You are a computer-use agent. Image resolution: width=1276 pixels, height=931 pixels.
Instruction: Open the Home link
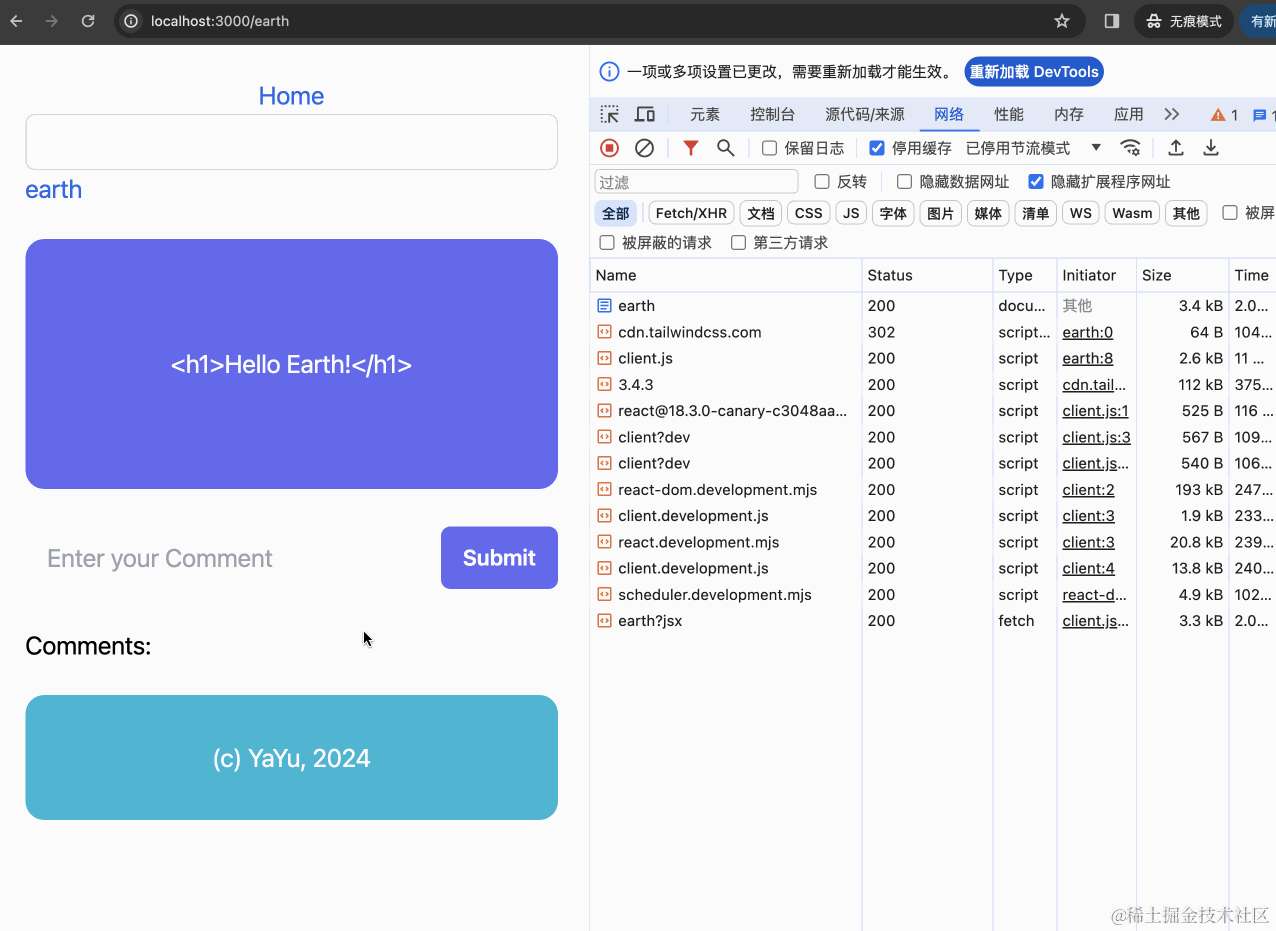pyautogui.click(x=291, y=95)
